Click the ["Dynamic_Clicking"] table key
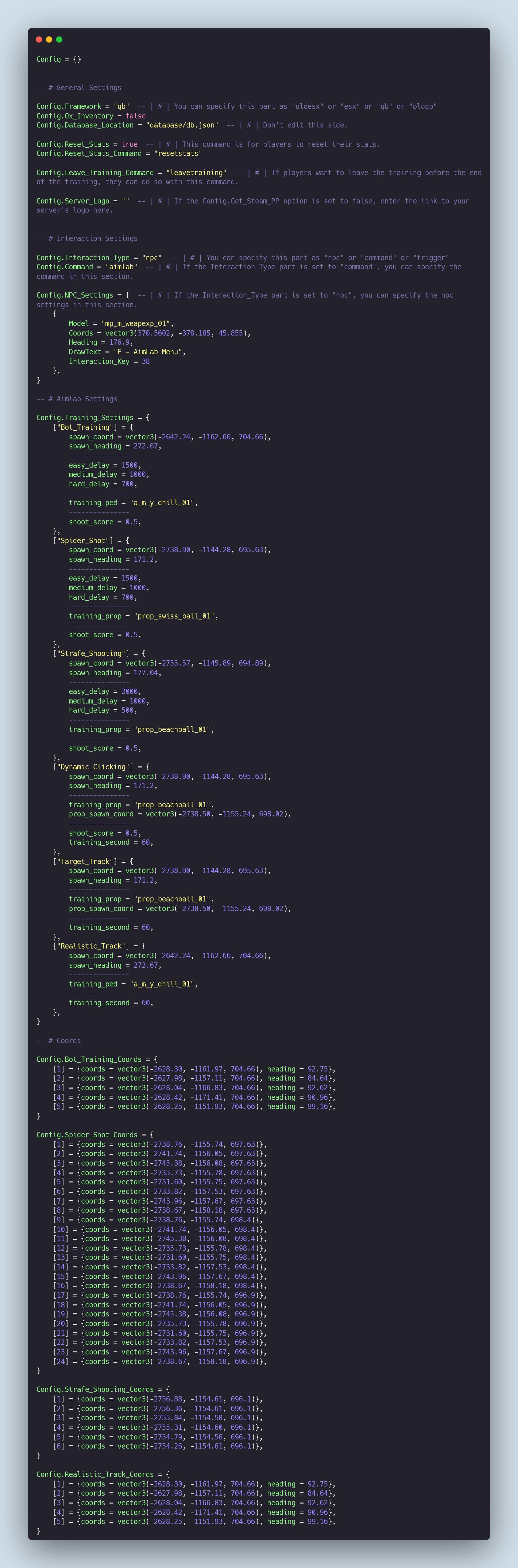Image resolution: width=518 pixels, height=1568 pixels. point(93,767)
